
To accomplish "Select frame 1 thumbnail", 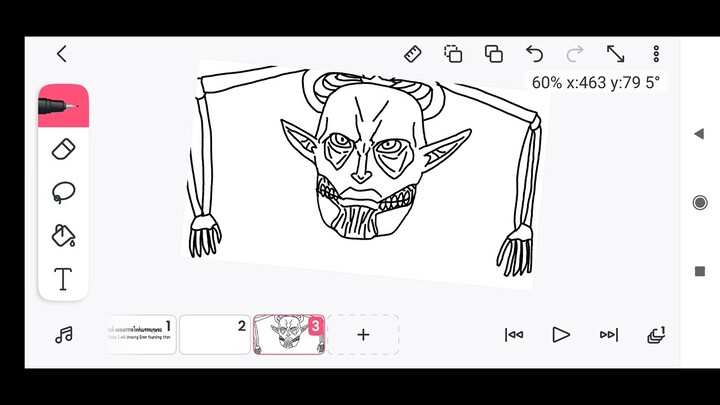I will coord(141,335).
